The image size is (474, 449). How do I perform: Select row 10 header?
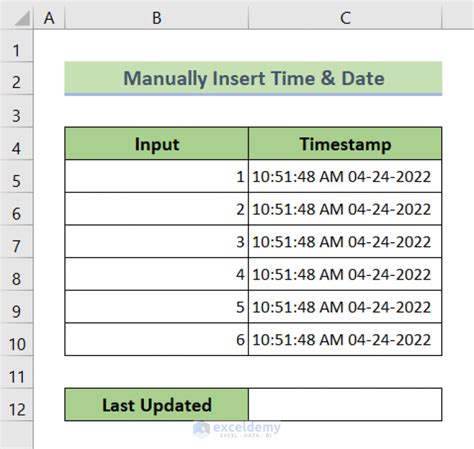(16, 339)
